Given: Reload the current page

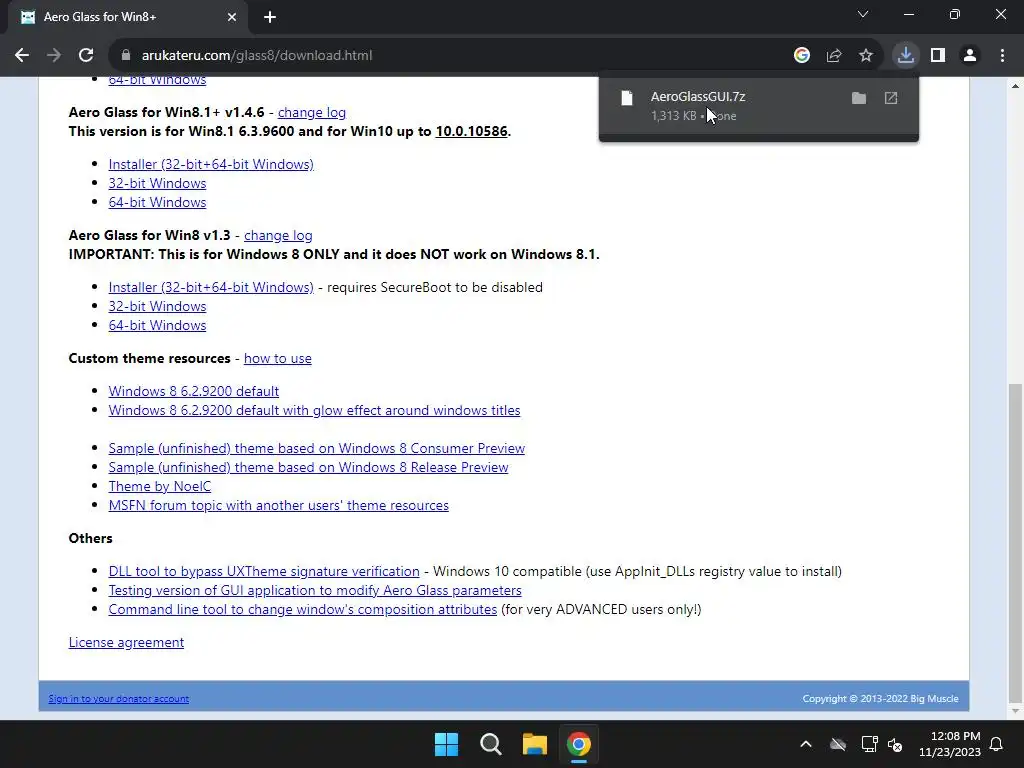Looking at the screenshot, I should [x=86, y=56].
